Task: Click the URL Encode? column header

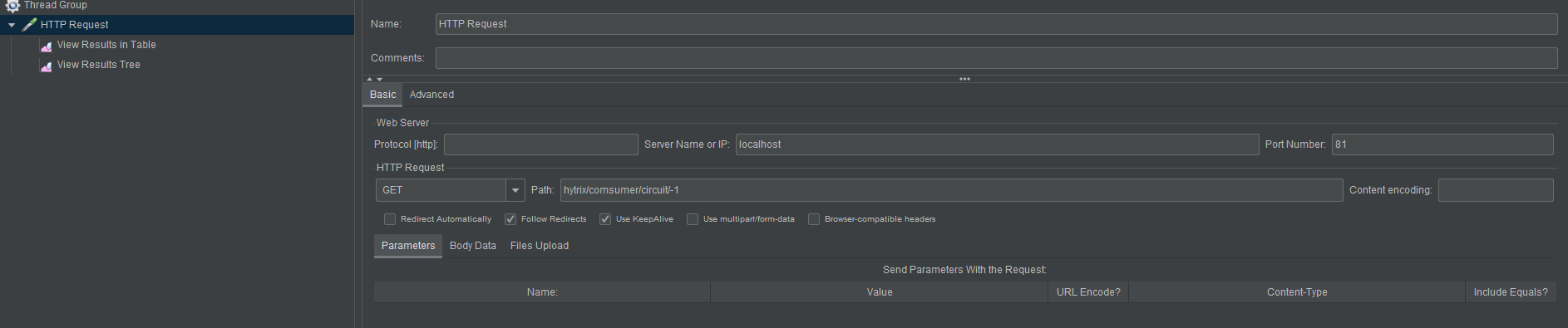Action: [x=1088, y=292]
